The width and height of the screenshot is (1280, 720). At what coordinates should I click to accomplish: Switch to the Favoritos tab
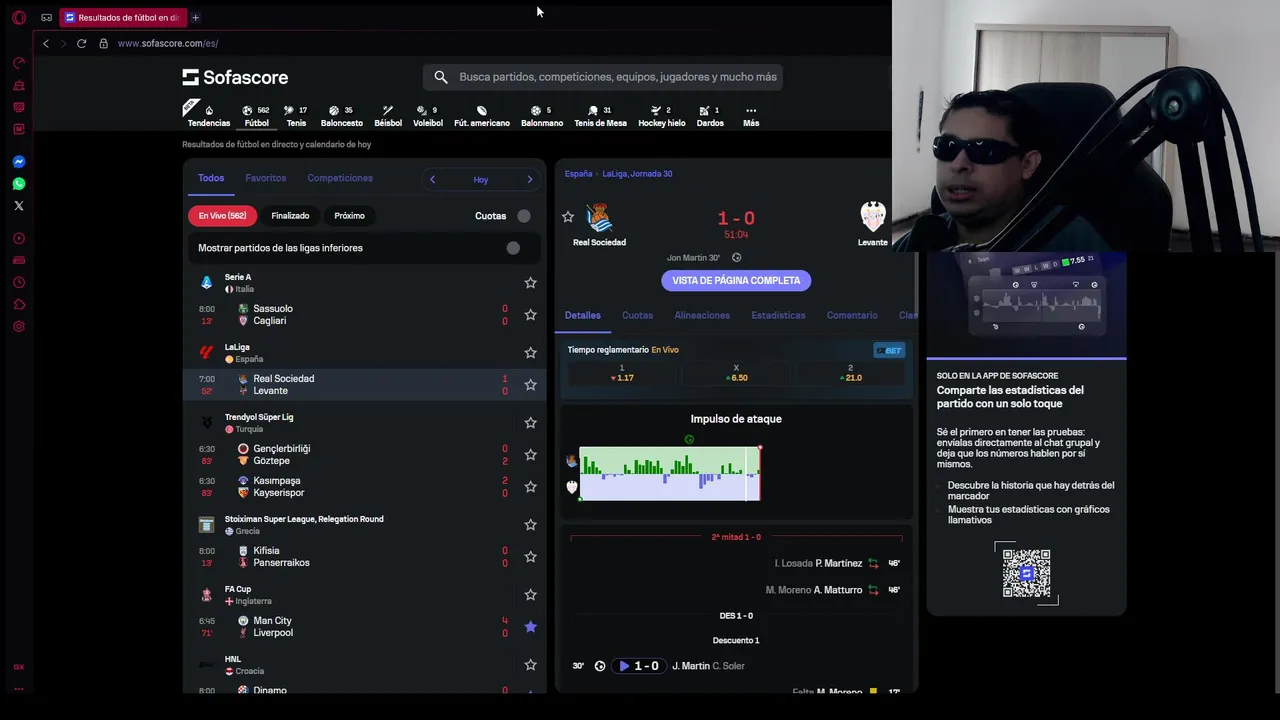[265, 178]
